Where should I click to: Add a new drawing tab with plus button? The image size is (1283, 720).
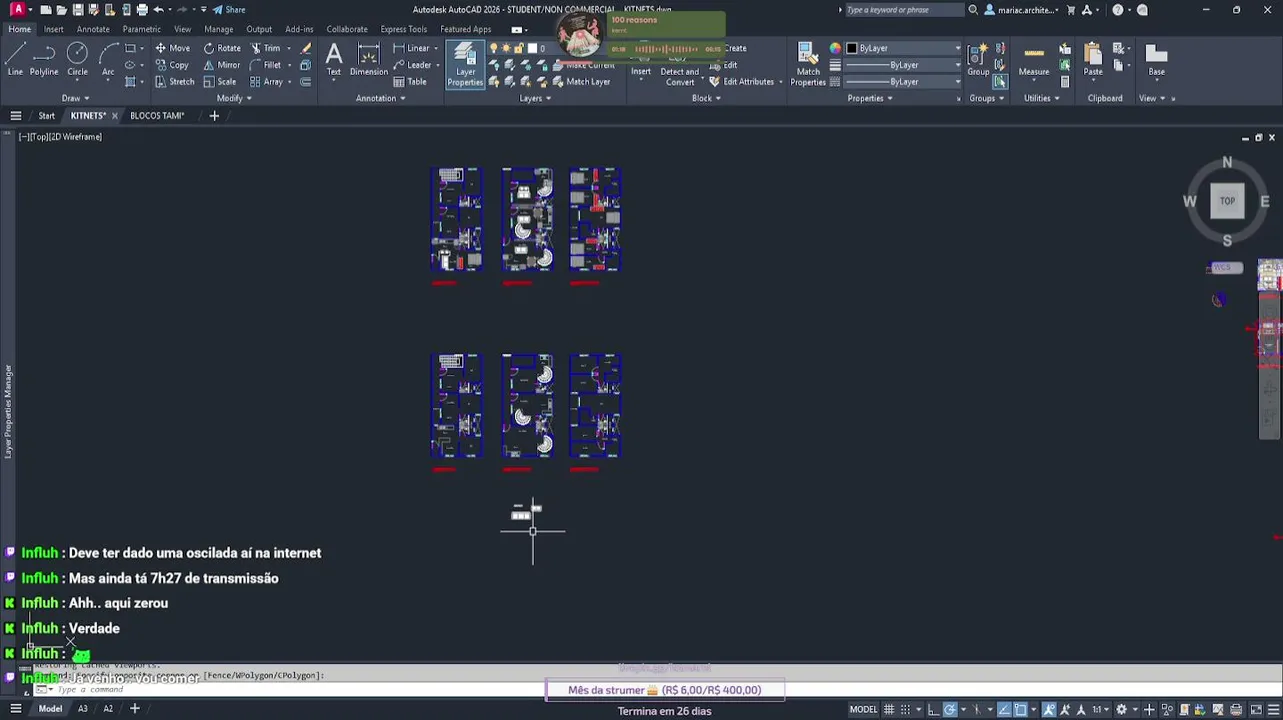click(x=214, y=116)
